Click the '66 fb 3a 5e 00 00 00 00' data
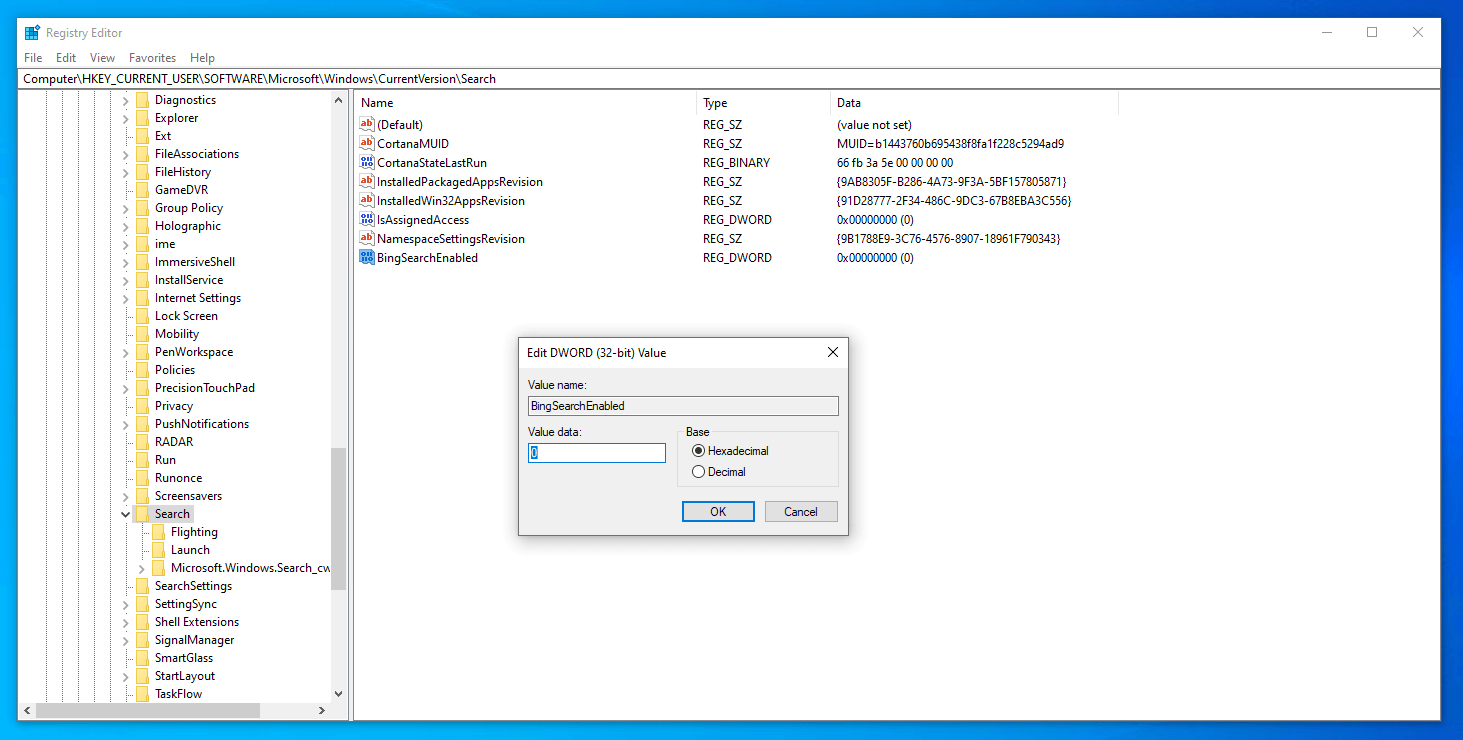The width and height of the screenshot is (1463, 740). pos(895,163)
